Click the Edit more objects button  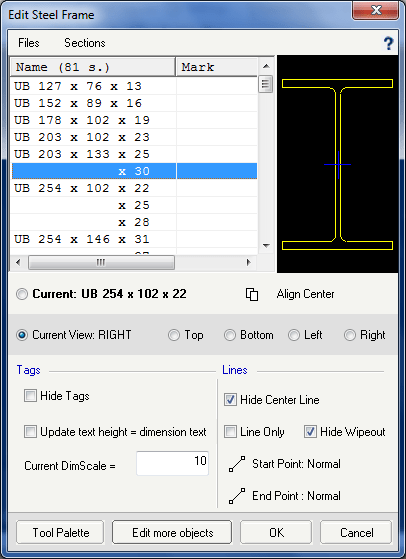pyautogui.click(x=172, y=533)
